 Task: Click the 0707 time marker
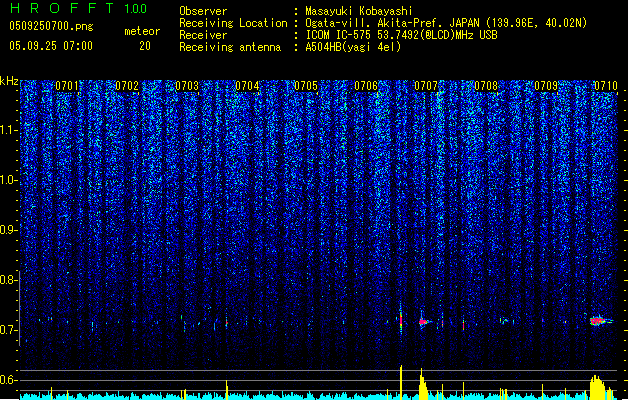point(426,86)
